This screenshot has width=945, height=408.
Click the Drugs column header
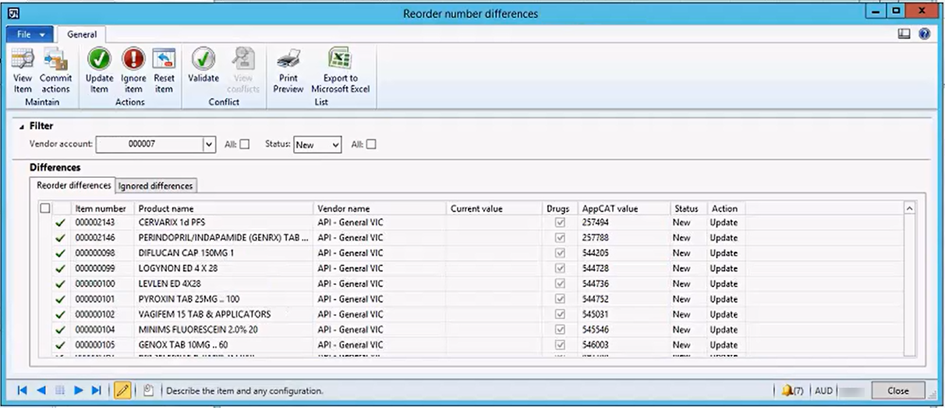[560, 209]
